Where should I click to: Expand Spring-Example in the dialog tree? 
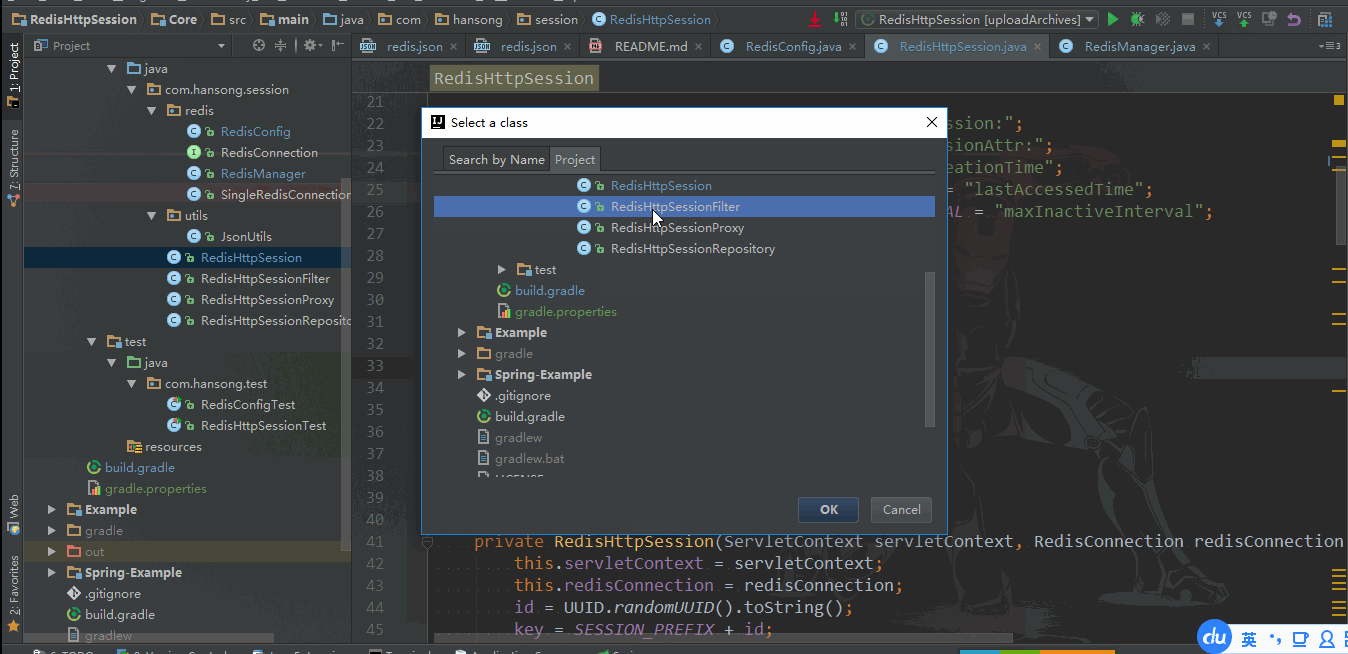click(461, 375)
